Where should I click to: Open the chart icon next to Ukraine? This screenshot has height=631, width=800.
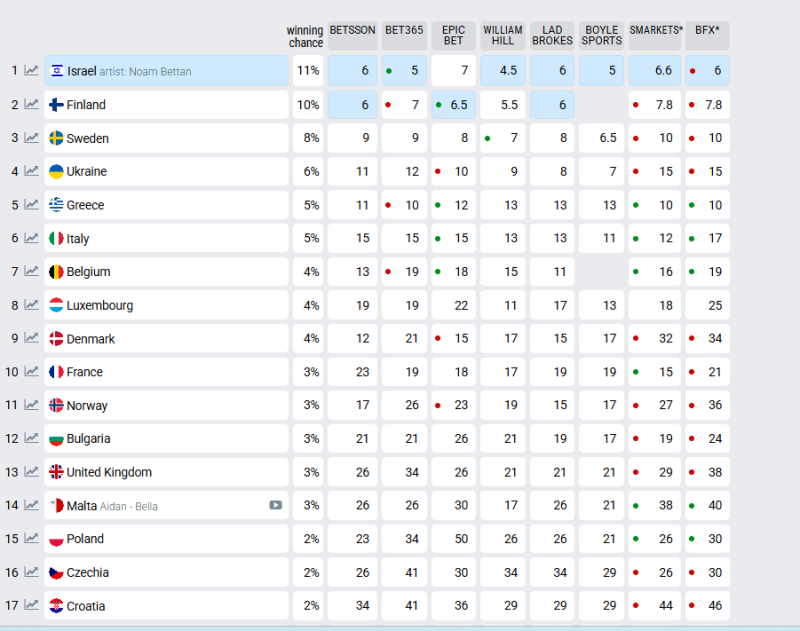click(32, 172)
